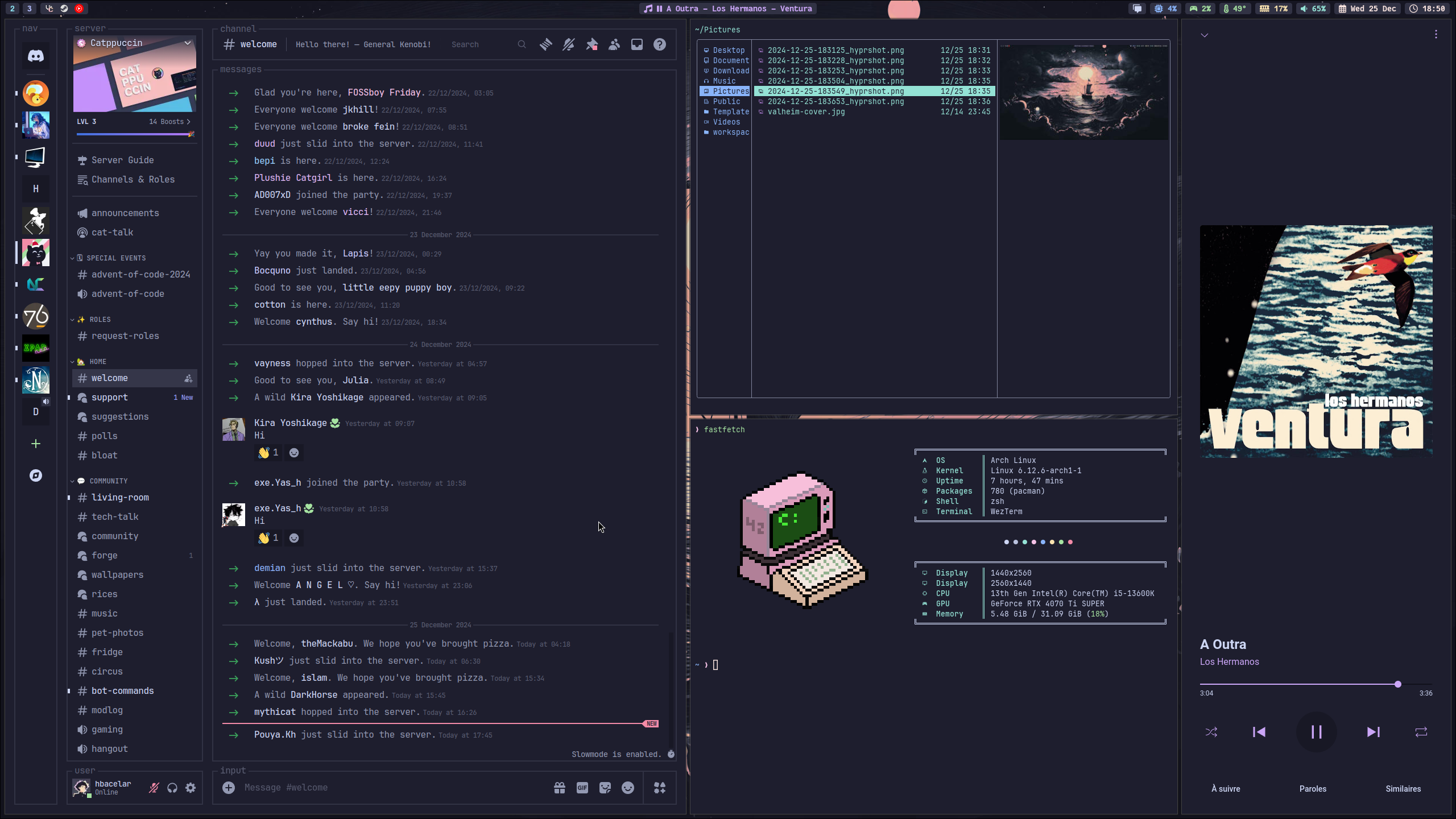Screen dimensions: 1456x819
Task: Switch to À suivre tab
Action: point(1226,789)
